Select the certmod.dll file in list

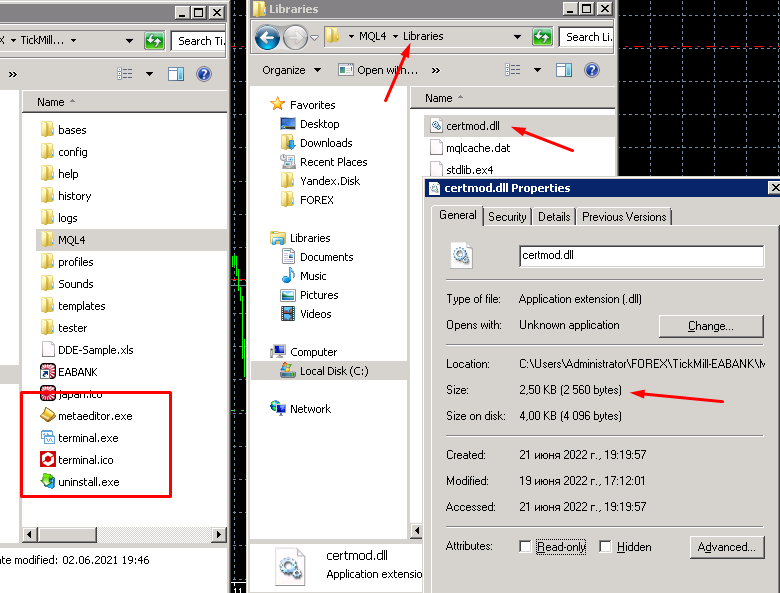(x=519, y=126)
